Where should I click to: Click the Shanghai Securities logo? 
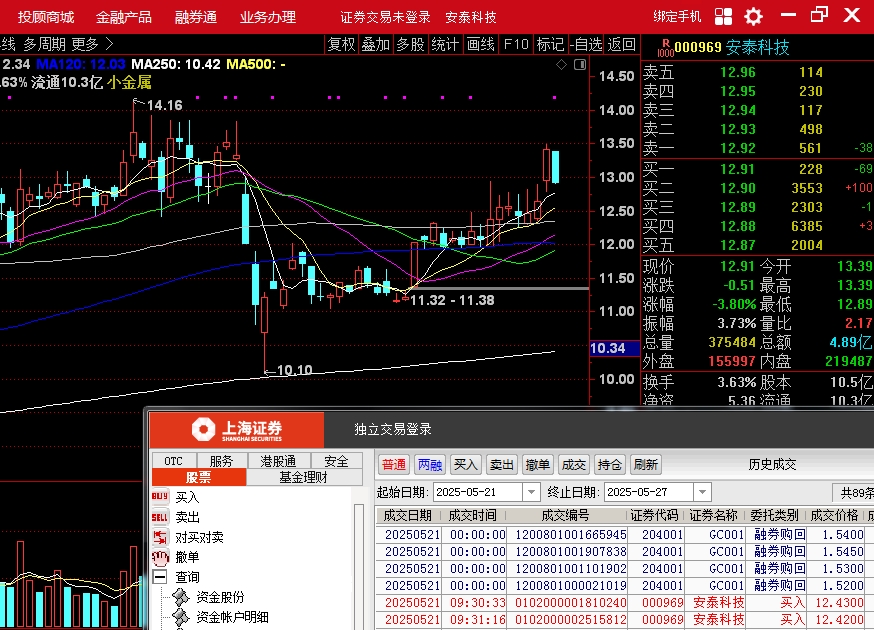[x=237, y=430]
